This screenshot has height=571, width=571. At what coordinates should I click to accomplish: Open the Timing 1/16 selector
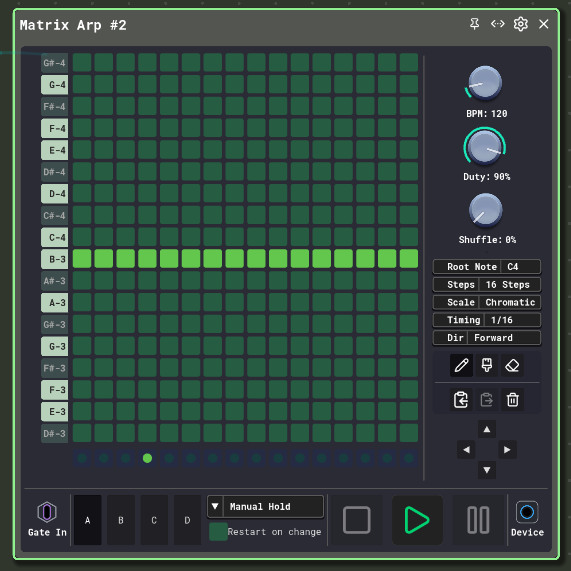click(487, 320)
